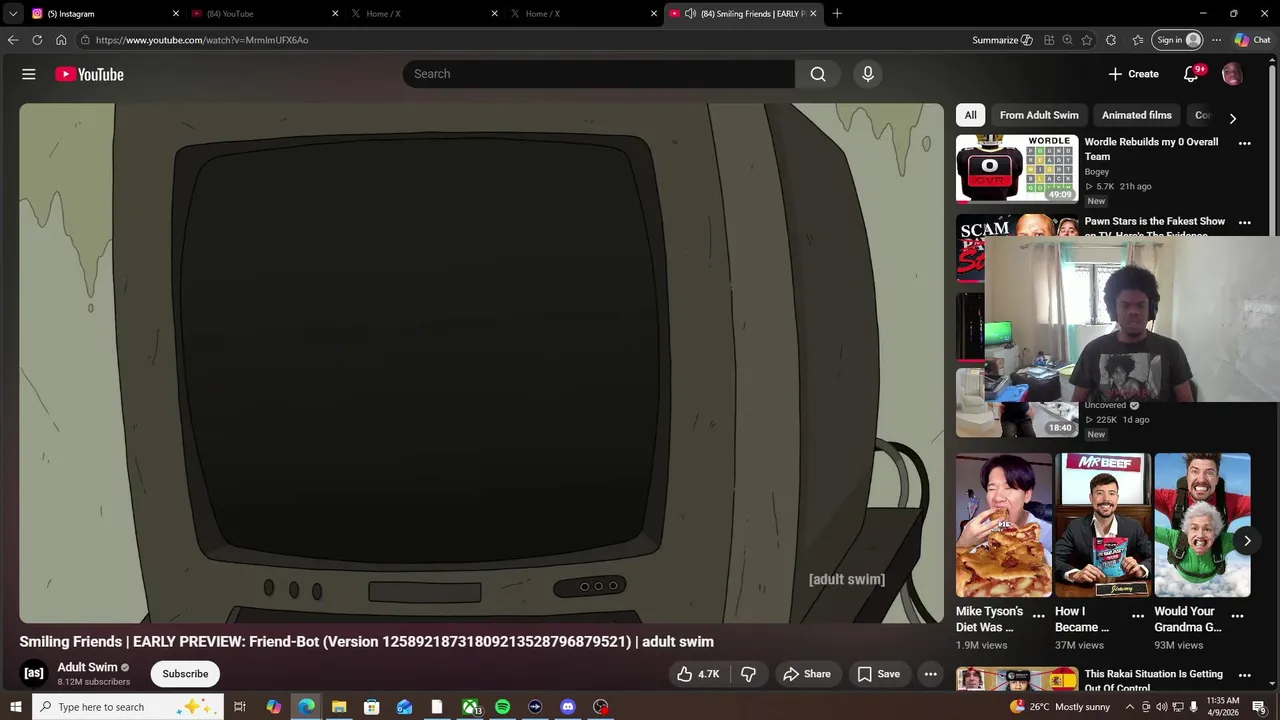Image resolution: width=1280 pixels, height=720 pixels.
Task: Share the video
Action: click(807, 674)
